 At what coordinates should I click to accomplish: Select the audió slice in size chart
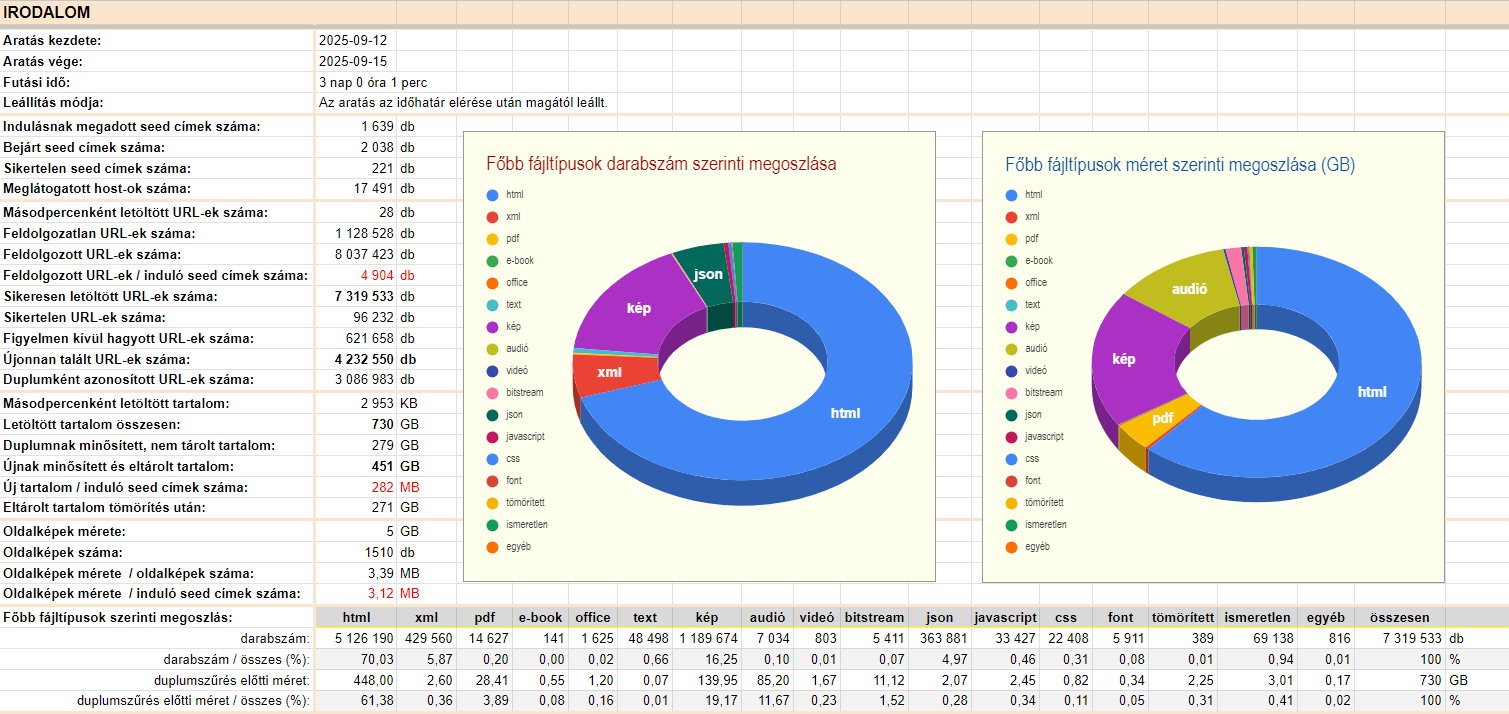coord(1188,289)
